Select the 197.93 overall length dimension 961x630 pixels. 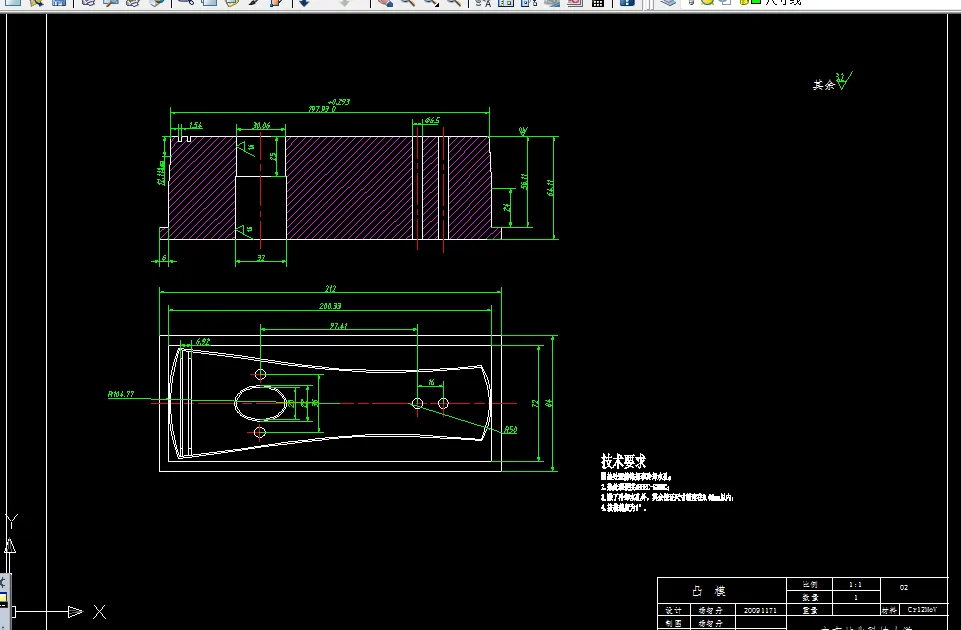(322, 108)
